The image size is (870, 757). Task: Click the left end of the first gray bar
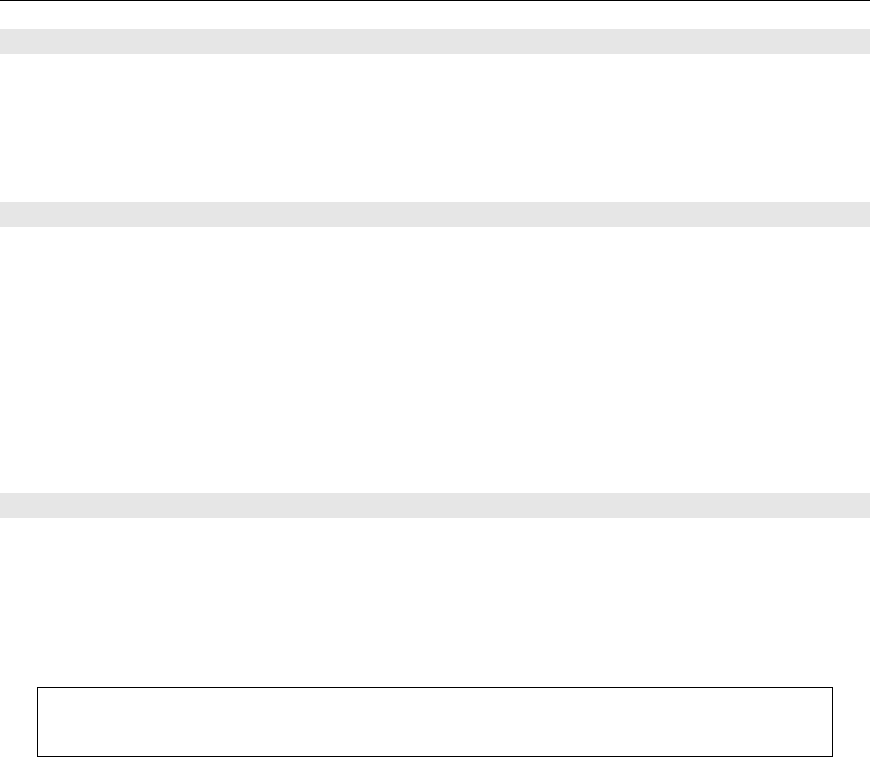click(8, 41)
